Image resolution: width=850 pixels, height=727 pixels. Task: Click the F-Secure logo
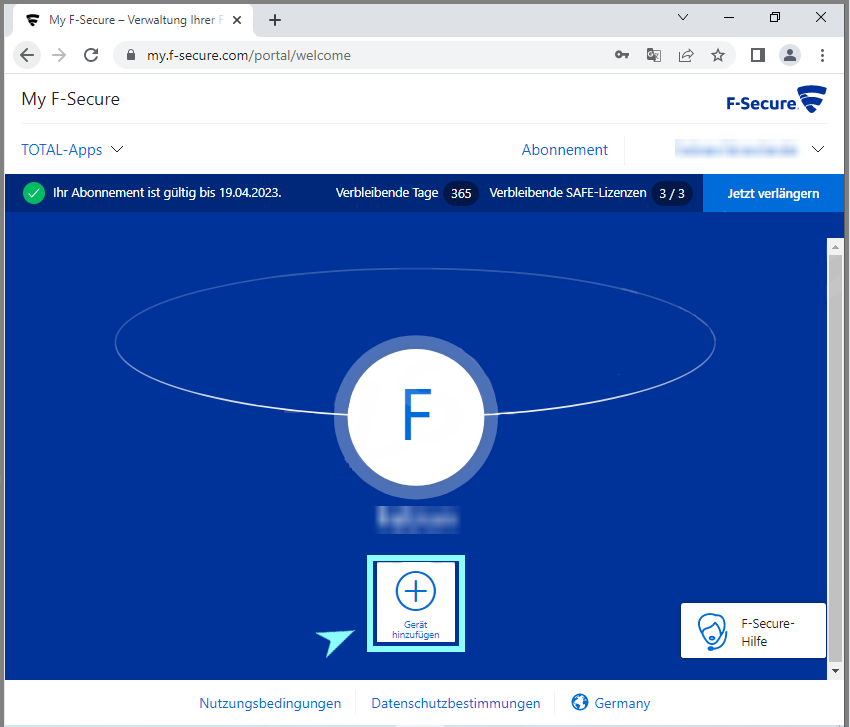[776, 99]
